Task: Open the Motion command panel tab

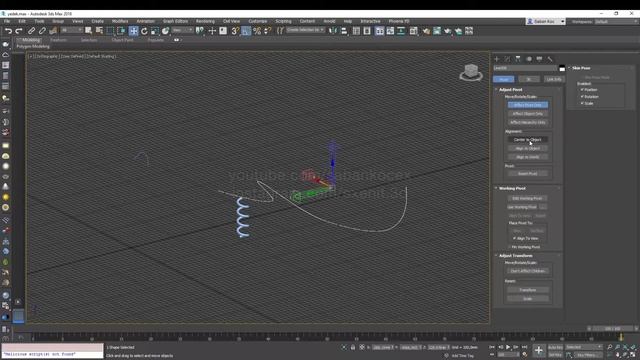Action: pyautogui.click(x=529, y=59)
